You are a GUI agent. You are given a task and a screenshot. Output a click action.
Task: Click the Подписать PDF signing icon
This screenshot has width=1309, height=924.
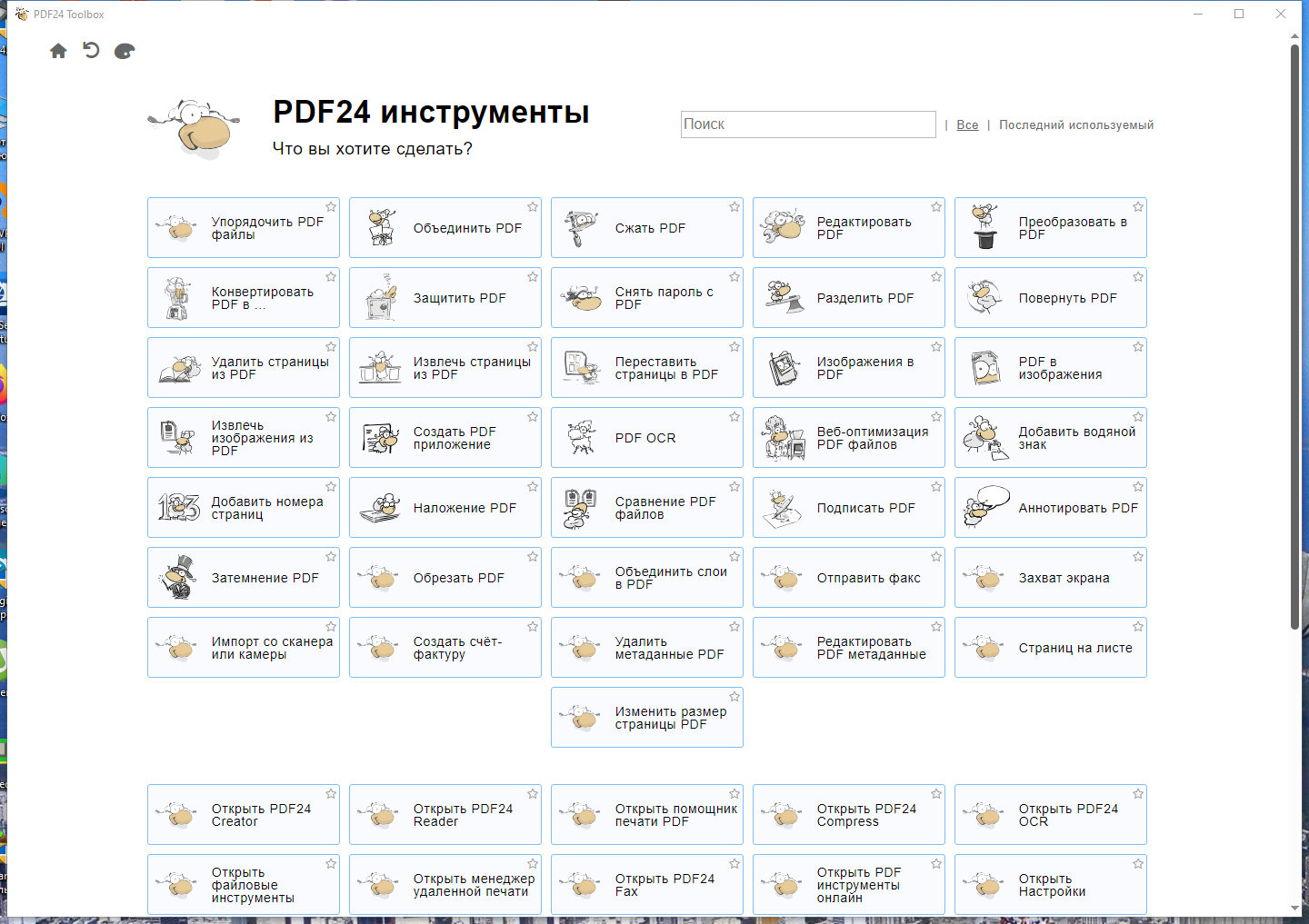pyautogui.click(x=782, y=508)
